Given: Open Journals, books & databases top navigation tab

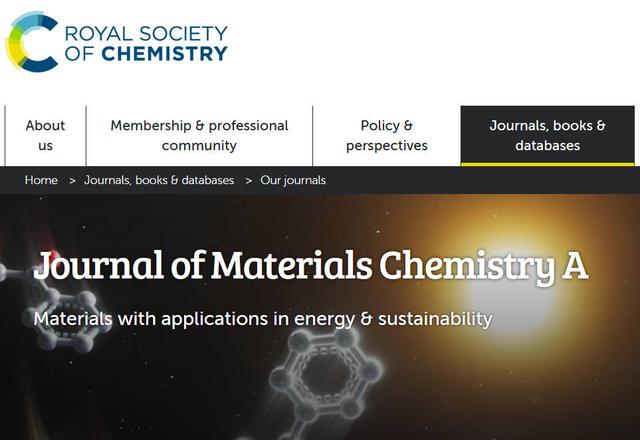Looking at the screenshot, I should point(547,135).
